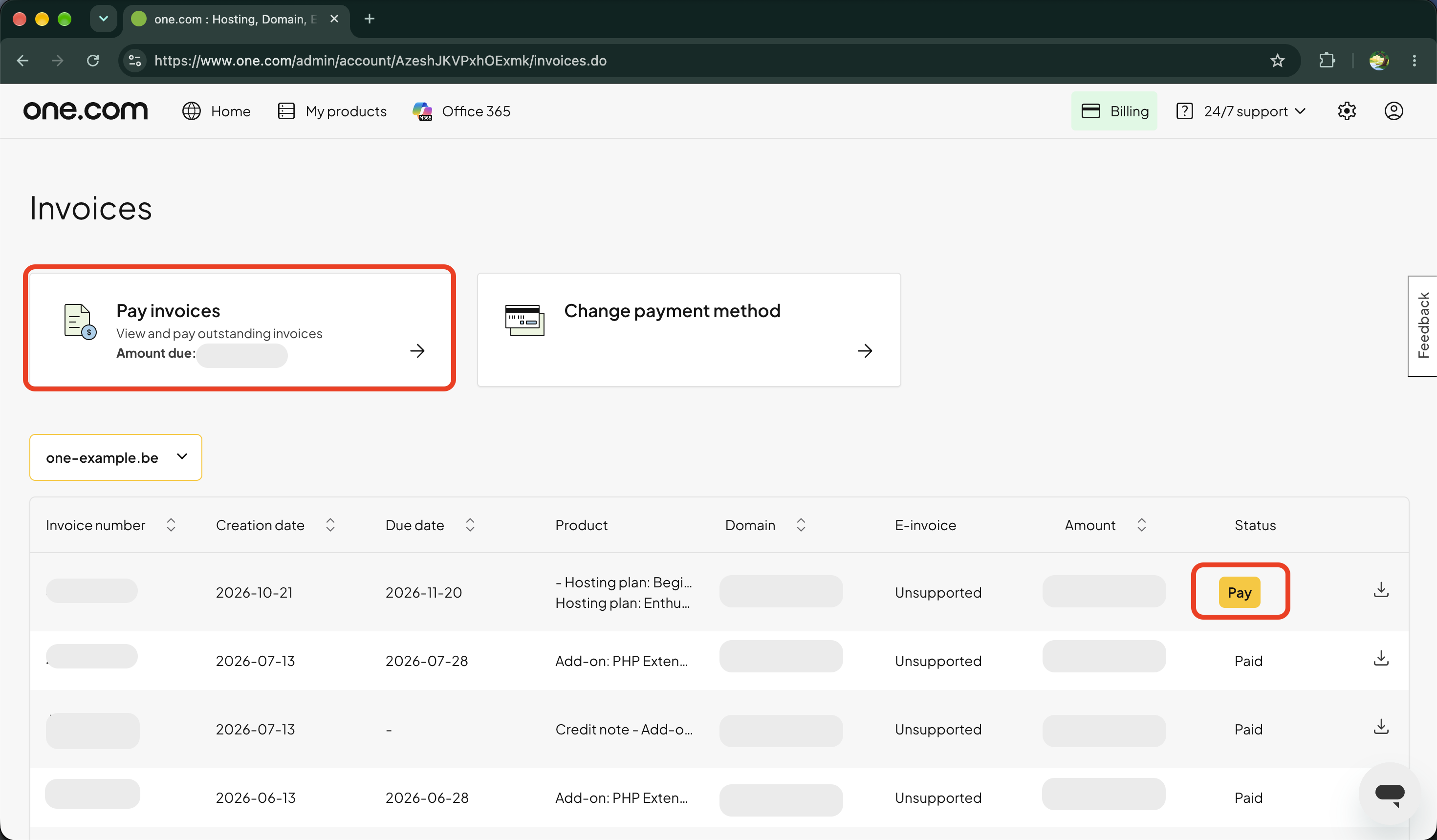
Task: Sort invoices by Amount
Action: pyautogui.click(x=1141, y=525)
